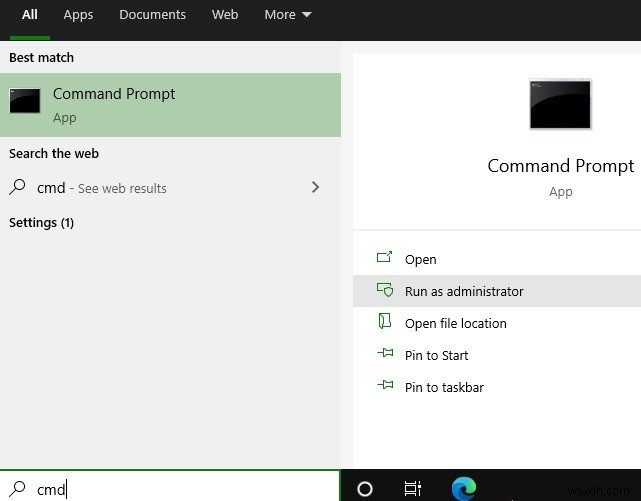641x501 pixels.
Task: Switch to the Apps tab
Action: pyautogui.click(x=78, y=15)
